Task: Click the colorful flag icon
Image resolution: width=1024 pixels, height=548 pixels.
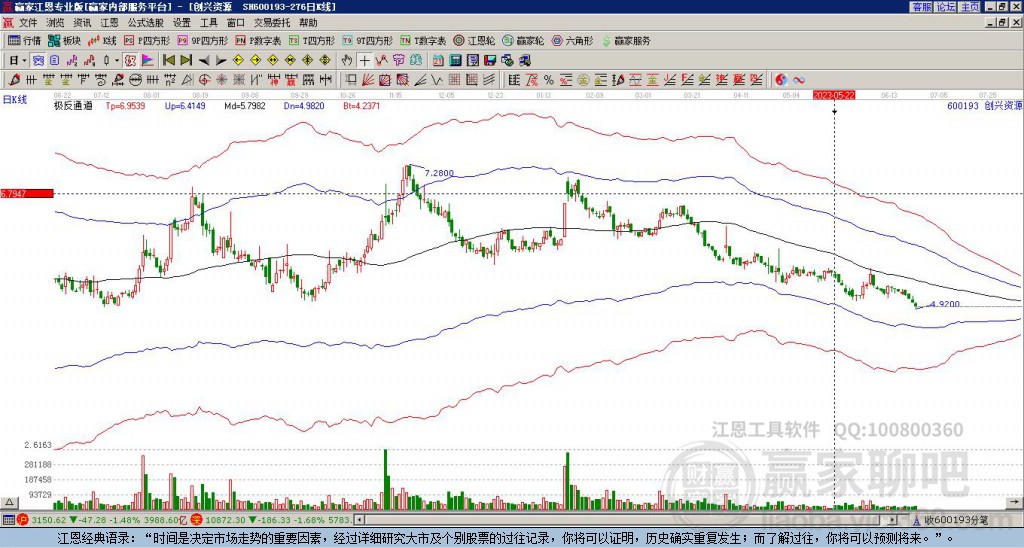Action: (x=148, y=60)
